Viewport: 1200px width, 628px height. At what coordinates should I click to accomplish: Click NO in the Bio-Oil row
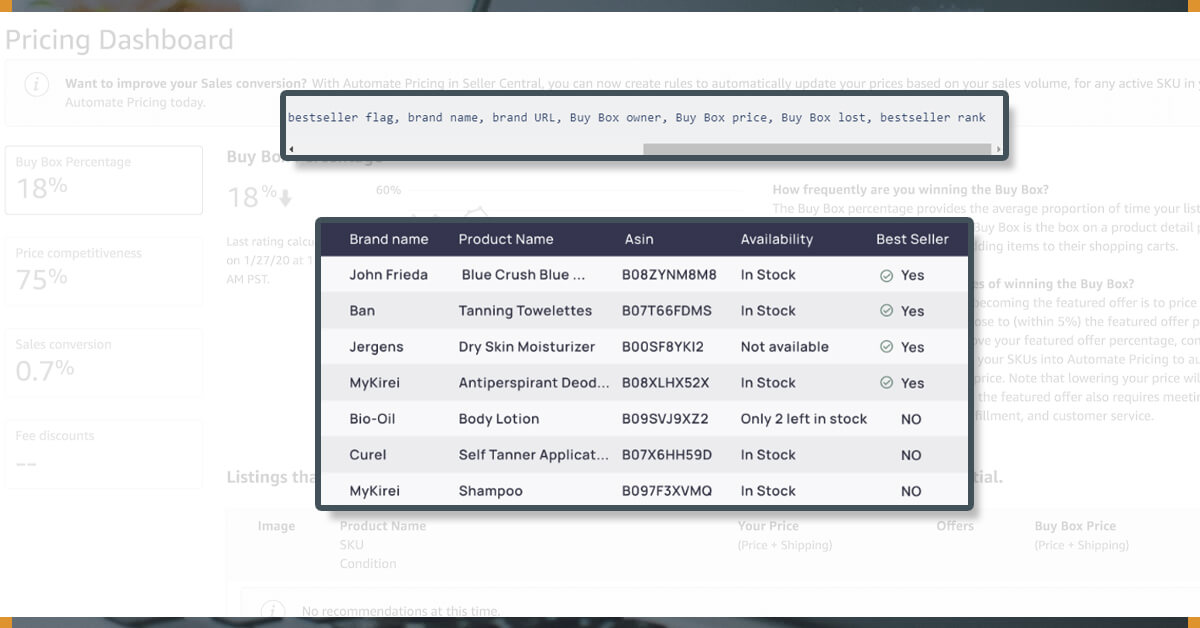[x=911, y=419]
